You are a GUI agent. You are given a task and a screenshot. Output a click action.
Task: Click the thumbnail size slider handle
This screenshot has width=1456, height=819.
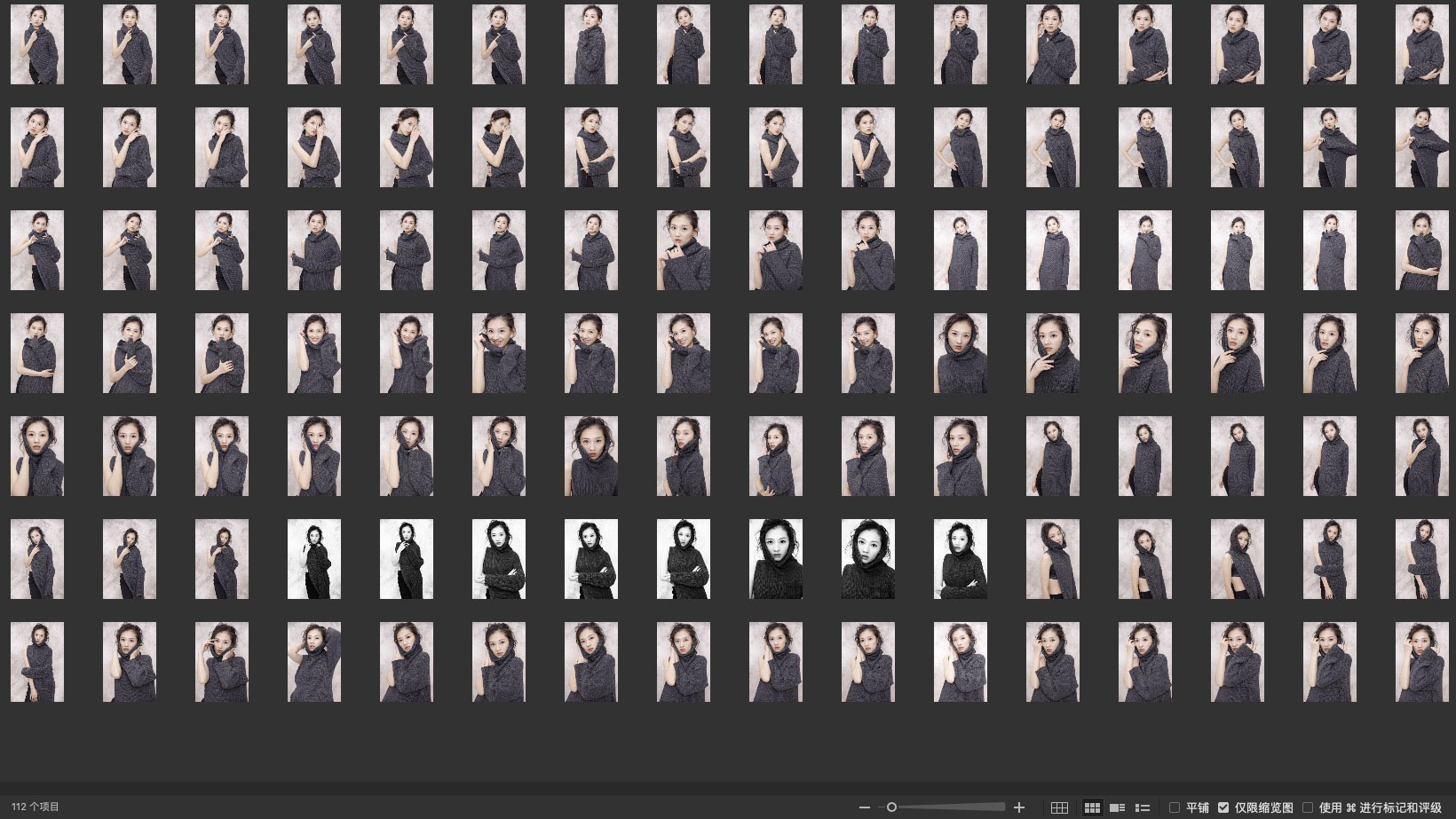point(891,807)
